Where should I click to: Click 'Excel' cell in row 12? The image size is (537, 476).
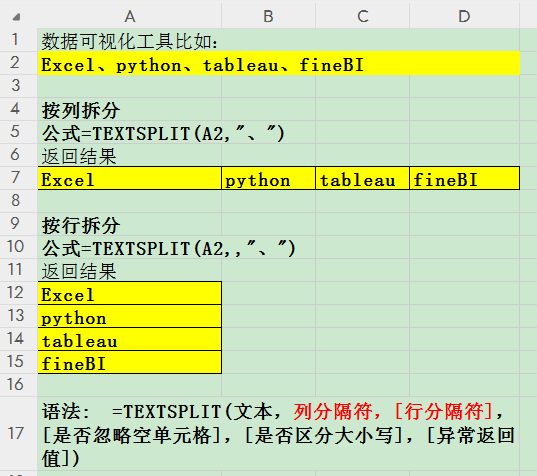coord(129,293)
